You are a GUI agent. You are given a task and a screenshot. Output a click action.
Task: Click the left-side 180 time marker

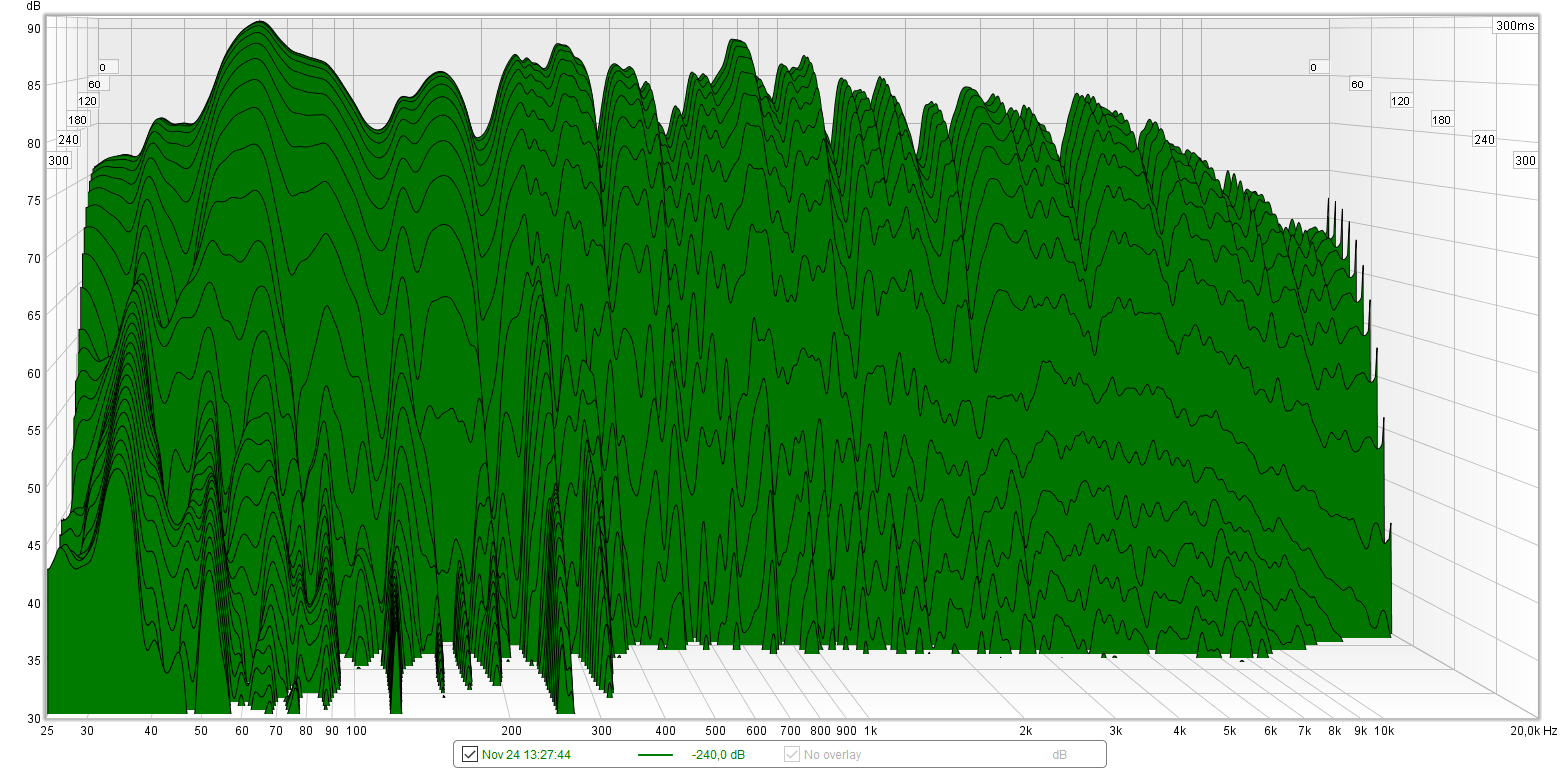tap(77, 120)
